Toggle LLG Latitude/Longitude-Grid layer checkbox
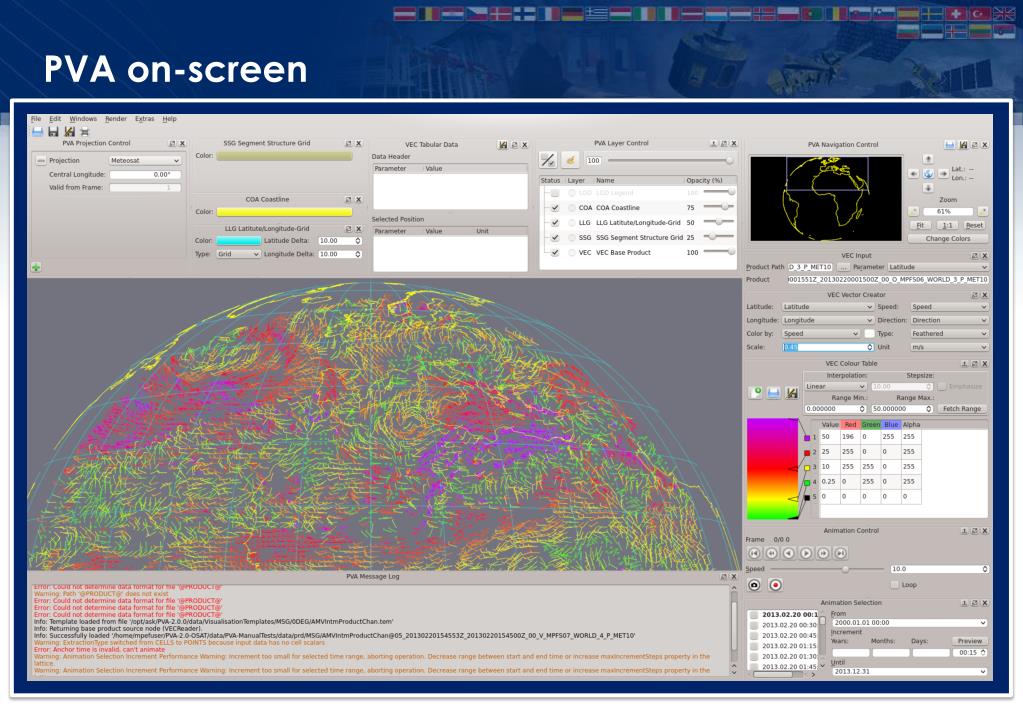Image resolution: width=1023 pixels, height=708 pixels. [555, 223]
